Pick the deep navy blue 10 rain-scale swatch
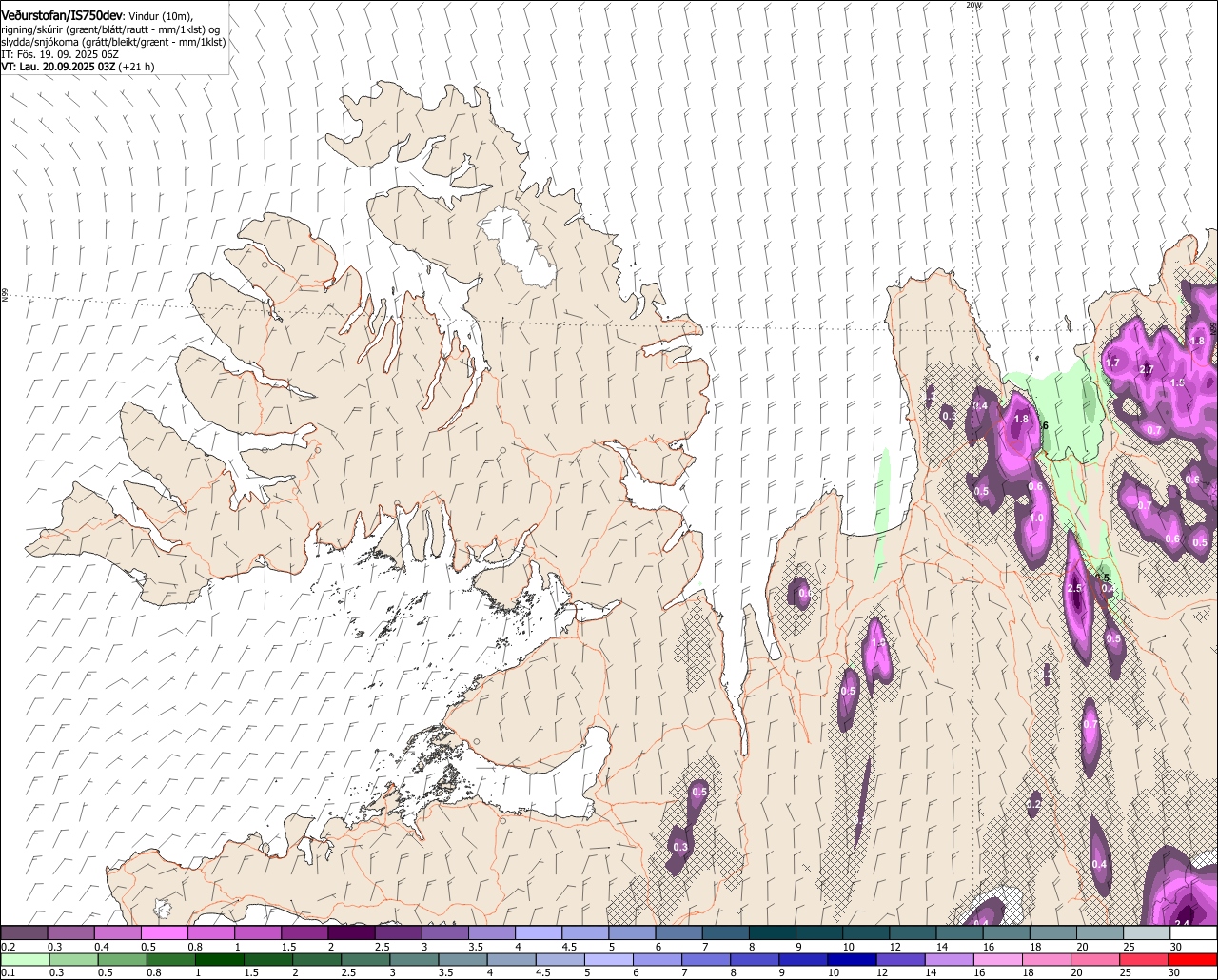The image size is (1218, 980). pyautogui.click(x=851, y=960)
